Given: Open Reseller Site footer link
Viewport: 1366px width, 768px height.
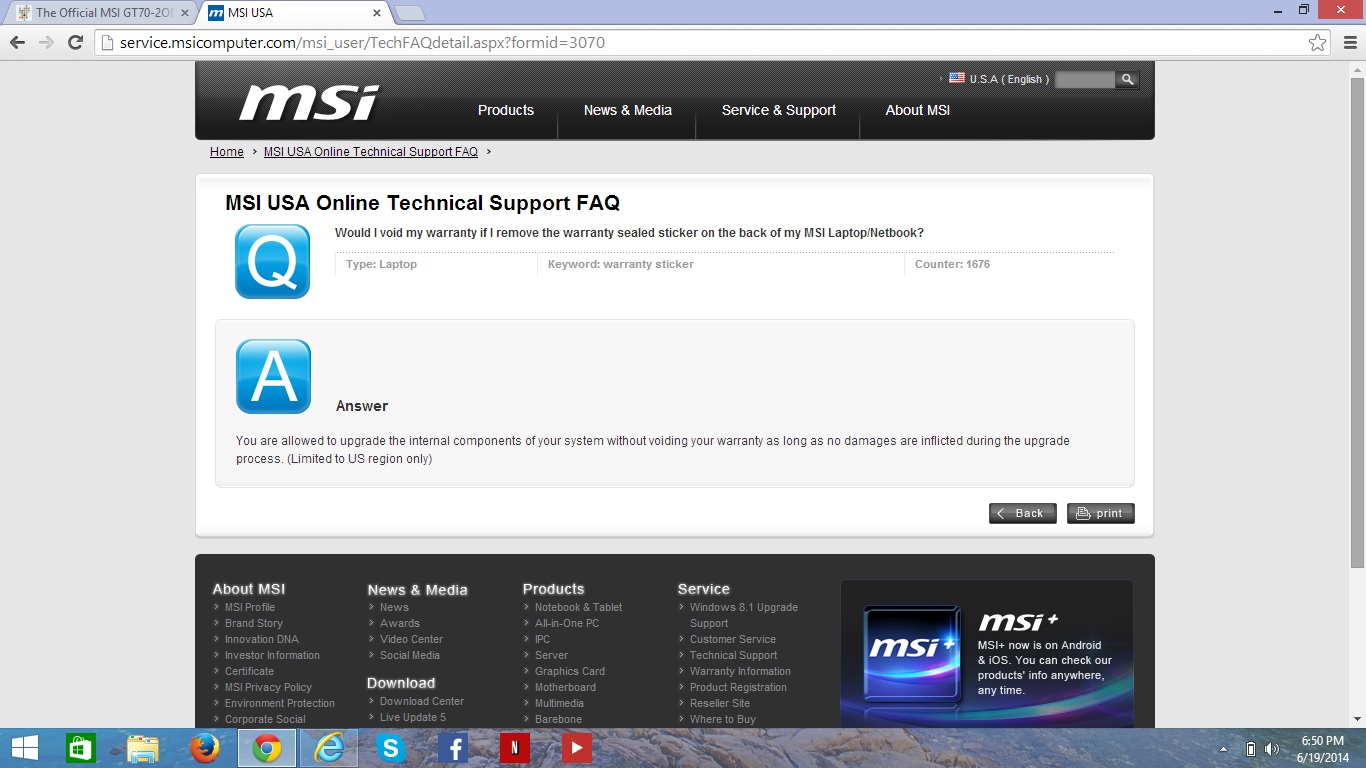Looking at the screenshot, I should coord(720,703).
